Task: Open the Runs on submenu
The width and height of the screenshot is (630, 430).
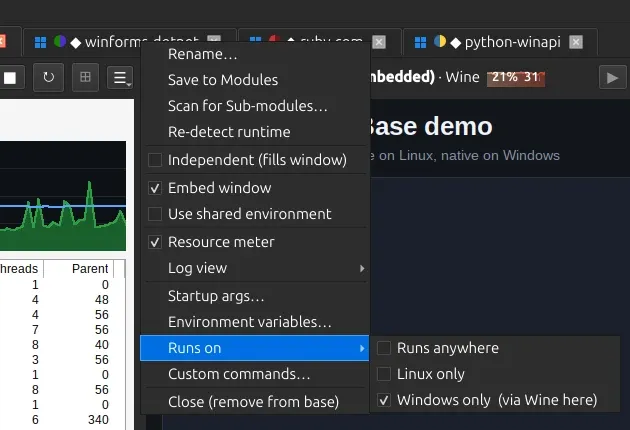Action: point(255,348)
